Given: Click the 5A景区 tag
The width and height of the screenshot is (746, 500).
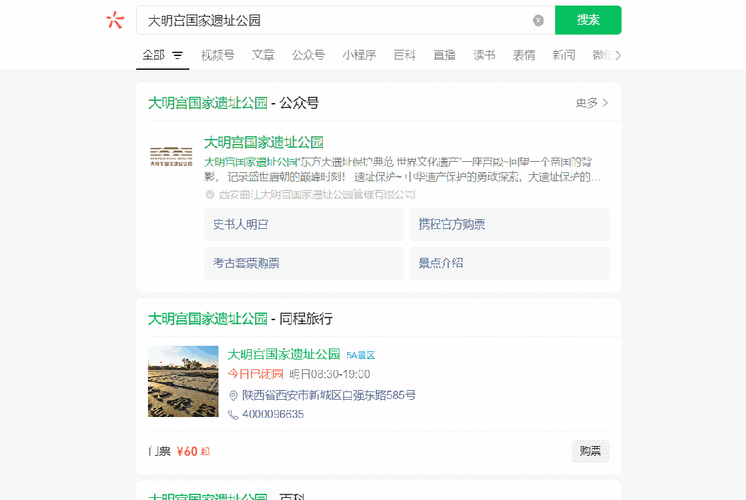Looking at the screenshot, I should (361, 355).
